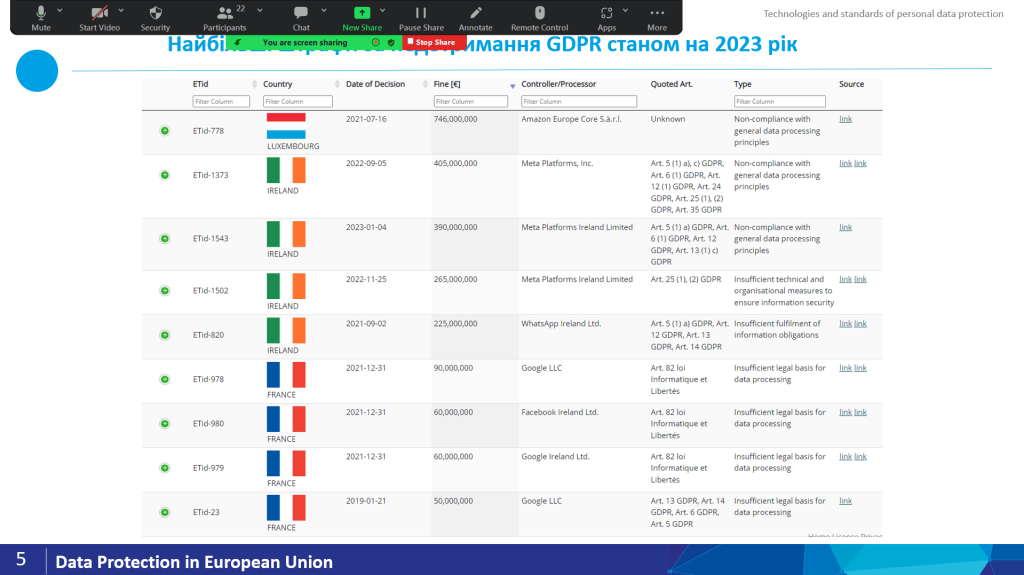Screen dimensions: 1024x575
Task: Toggle Fine [€] descending sort arrow
Action: [513, 86]
